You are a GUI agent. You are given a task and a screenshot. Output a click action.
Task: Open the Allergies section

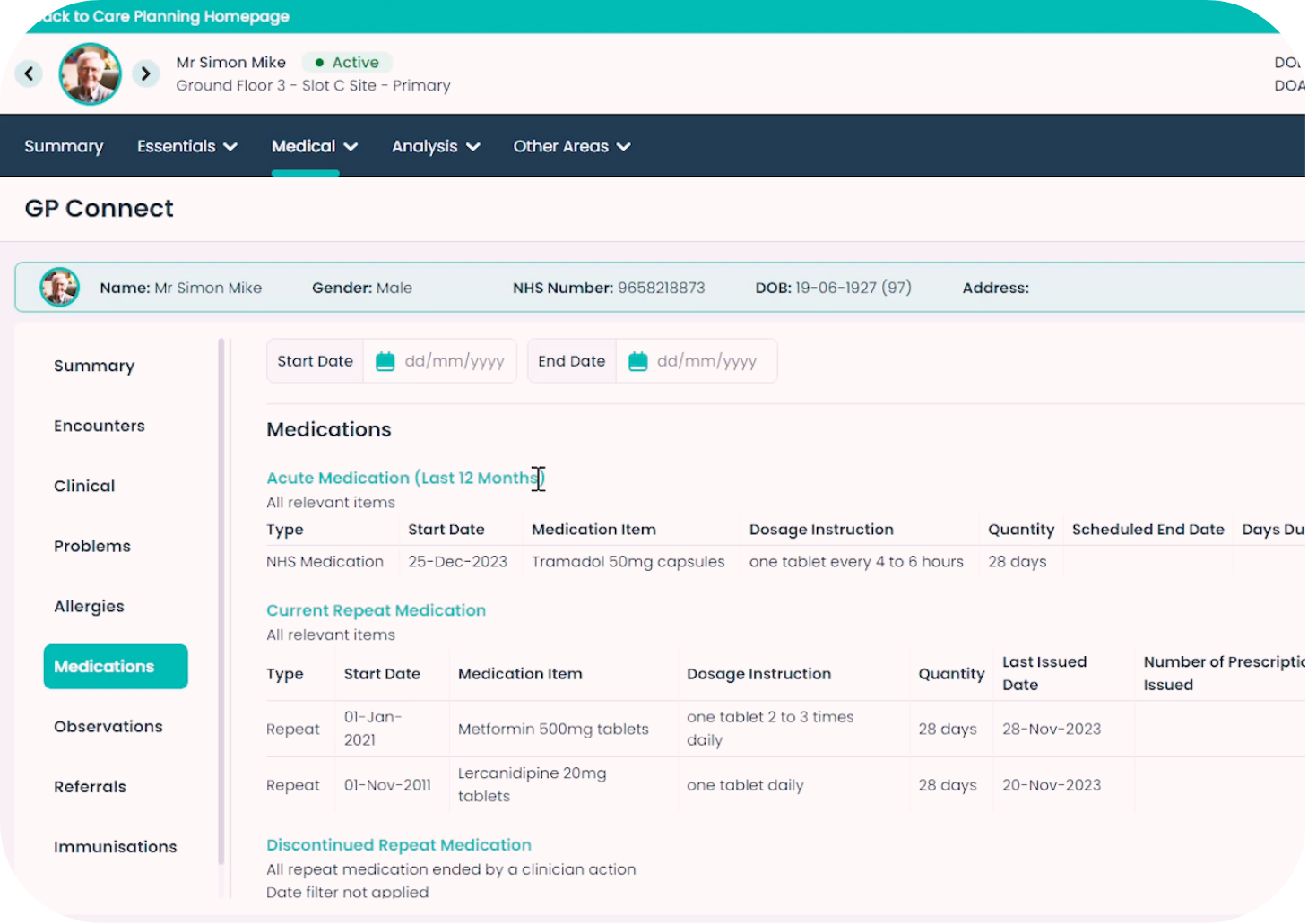point(89,606)
